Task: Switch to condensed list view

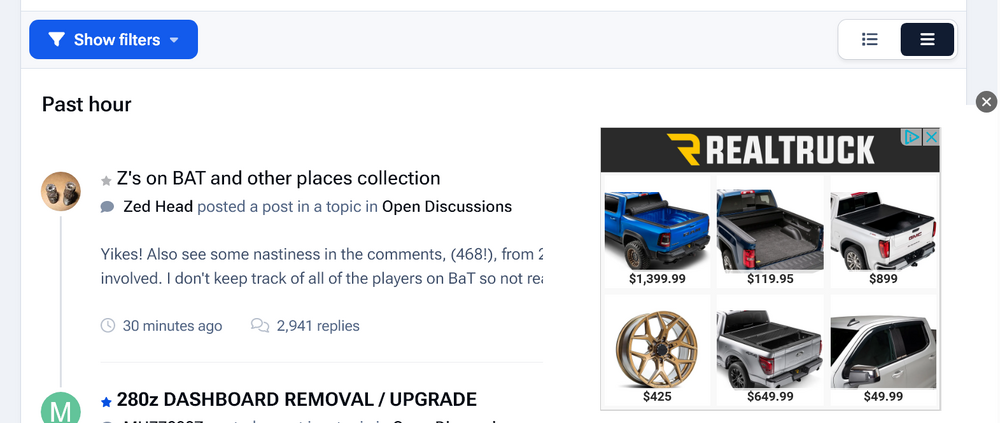Action: click(869, 40)
